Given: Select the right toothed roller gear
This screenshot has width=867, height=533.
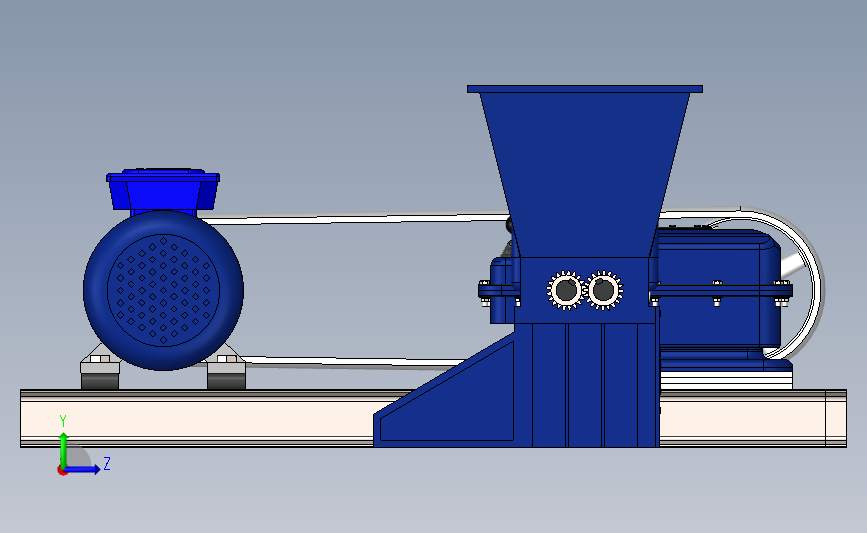Looking at the screenshot, I should pos(604,290).
